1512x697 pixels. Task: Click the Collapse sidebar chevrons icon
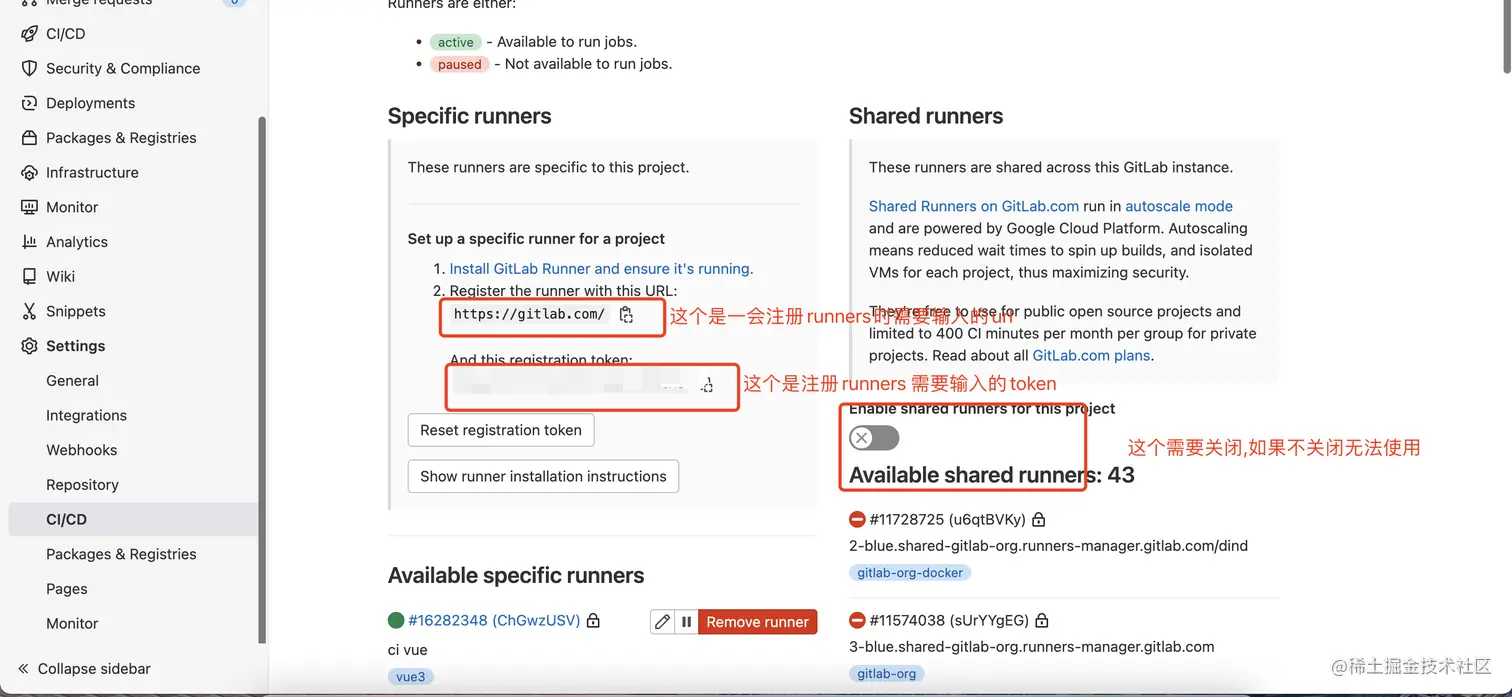click(23, 669)
